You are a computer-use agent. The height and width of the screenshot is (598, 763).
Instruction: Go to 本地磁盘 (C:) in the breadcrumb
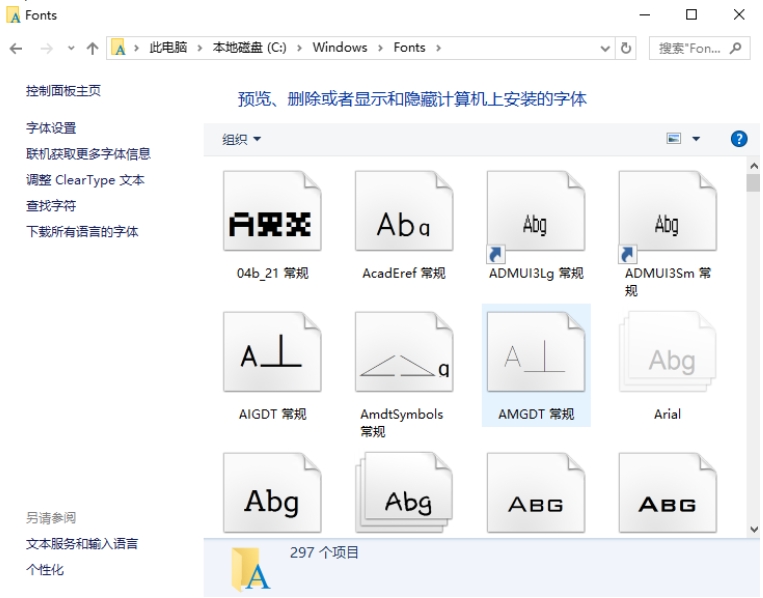pyautogui.click(x=249, y=48)
